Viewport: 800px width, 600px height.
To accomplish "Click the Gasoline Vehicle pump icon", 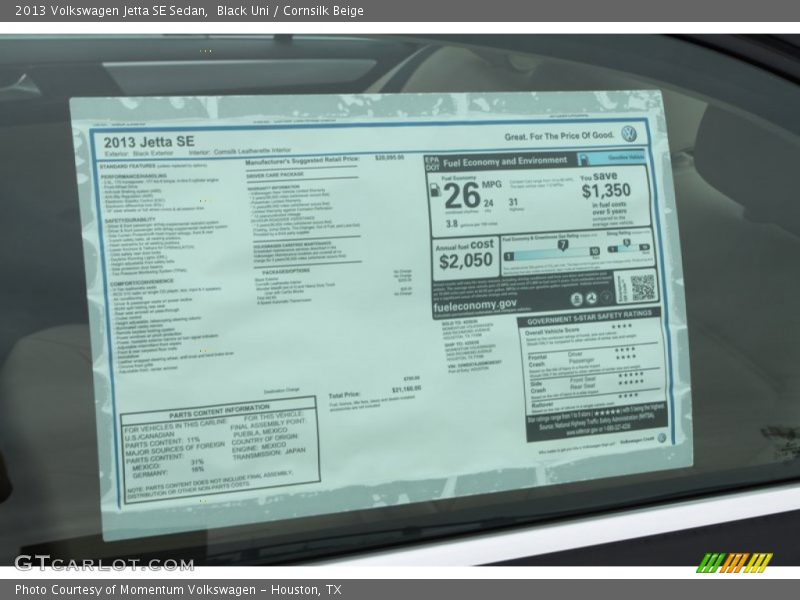I will point(583,159).
